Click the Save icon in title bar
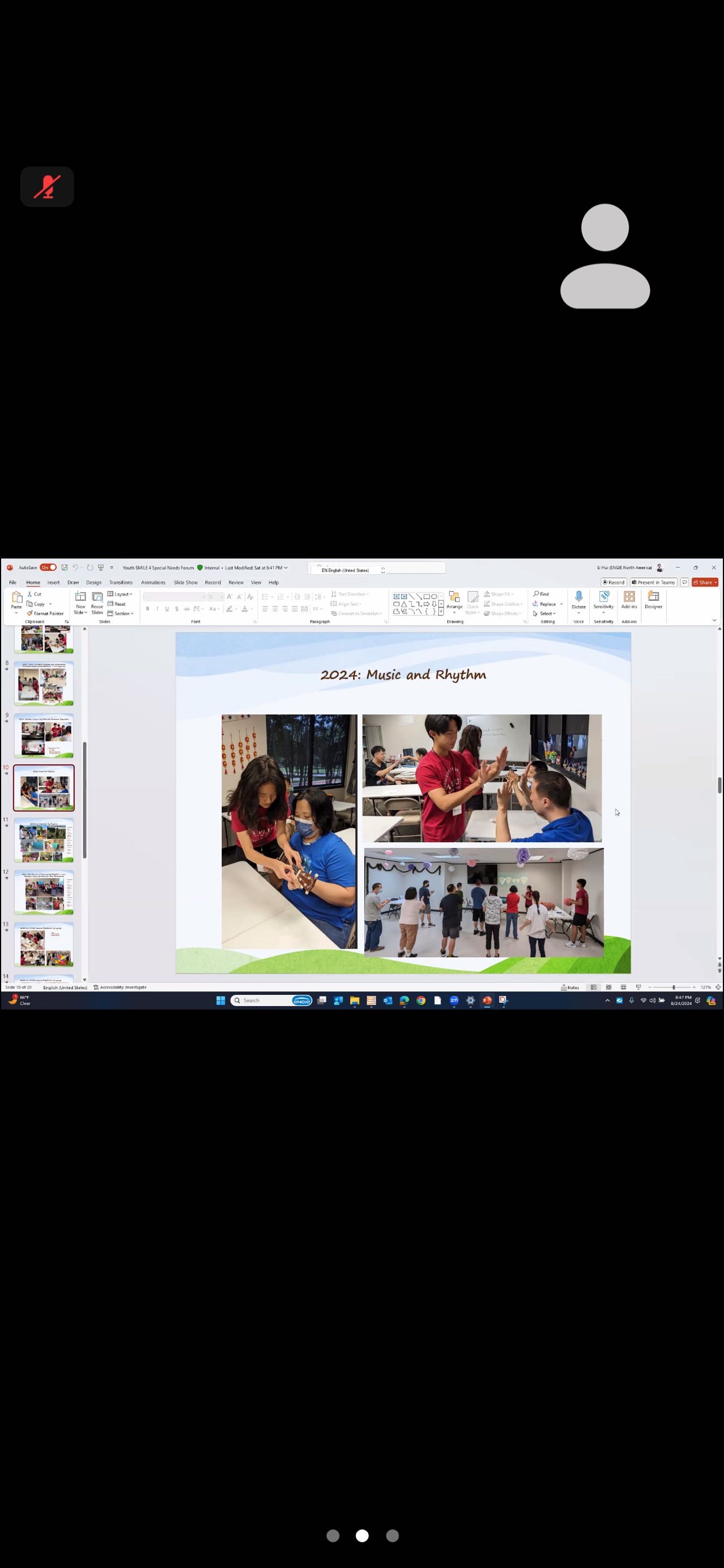 64,568
